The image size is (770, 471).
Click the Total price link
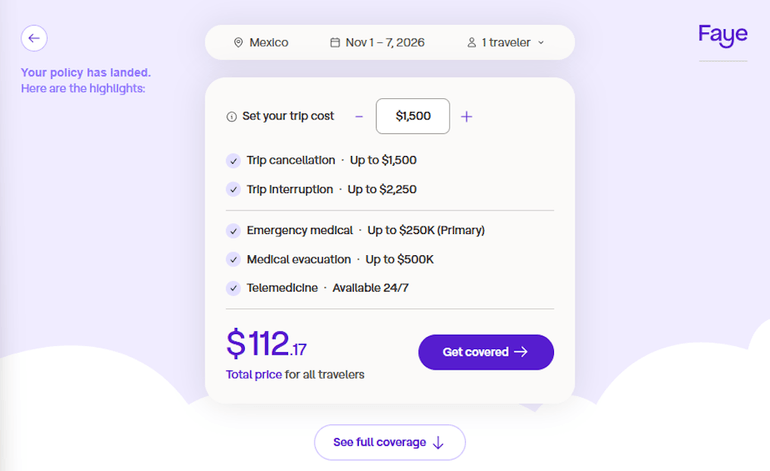[x=253, y=375]
